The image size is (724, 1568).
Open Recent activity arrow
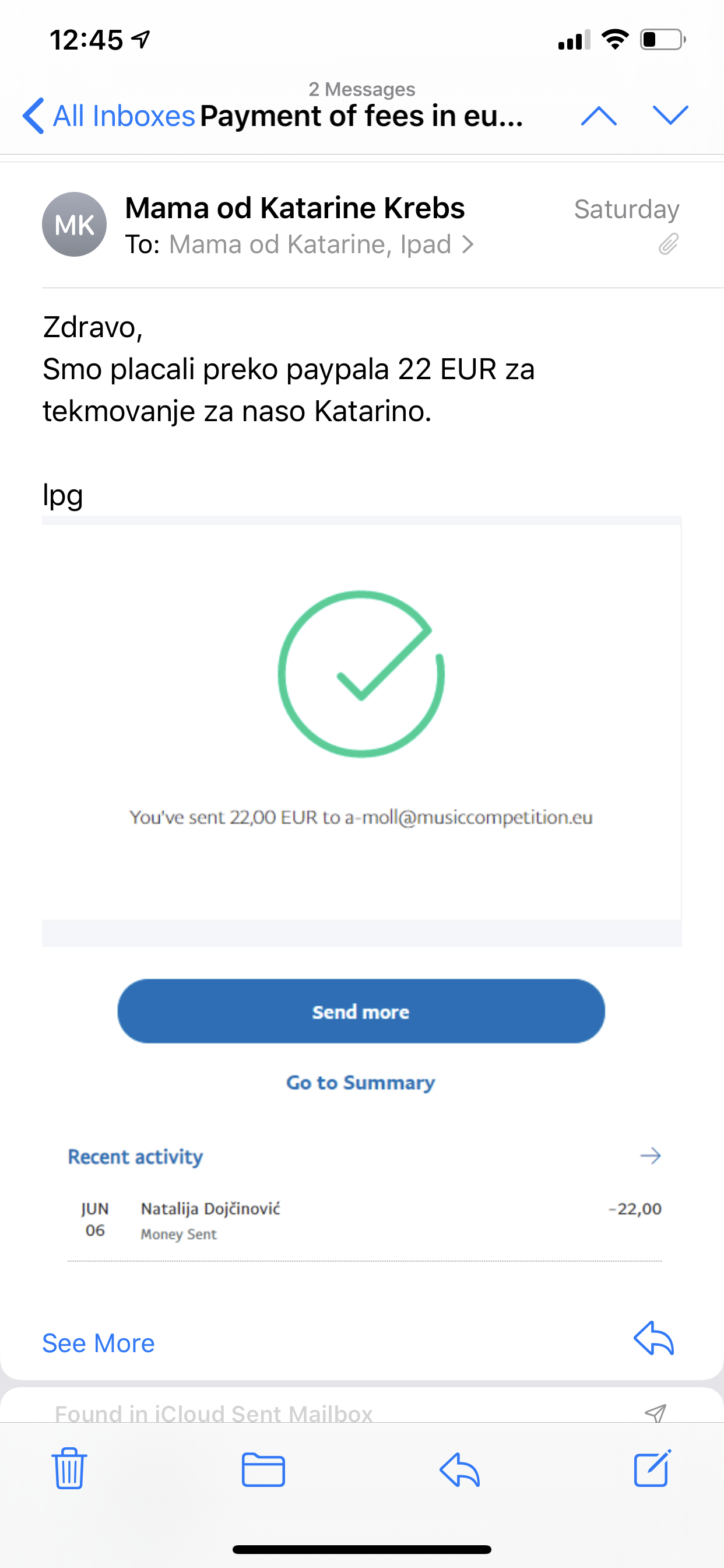pos(650,1156)
